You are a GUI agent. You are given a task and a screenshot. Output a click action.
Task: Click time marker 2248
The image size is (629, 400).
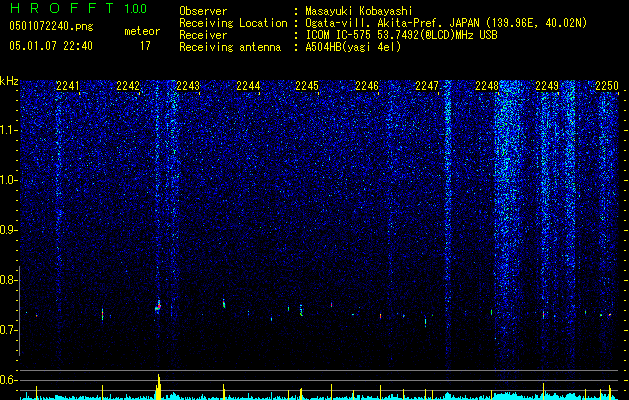pos(487,86)
